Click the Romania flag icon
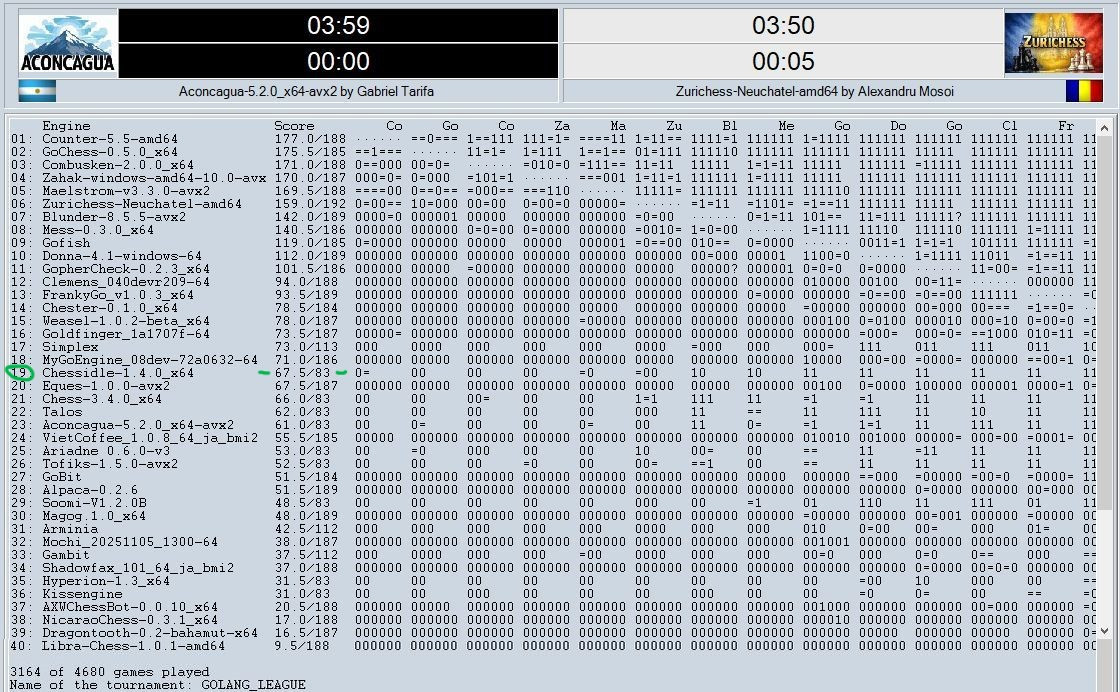This screenshot has width=1120, height=692. click(x=1084, y=91)
